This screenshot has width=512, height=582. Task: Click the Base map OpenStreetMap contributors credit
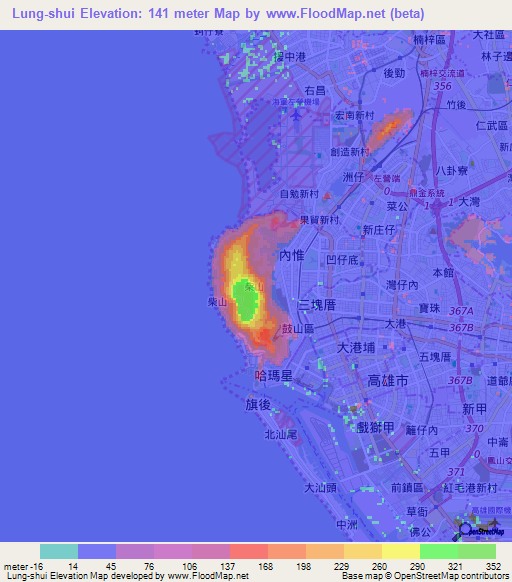click(425, 576)
